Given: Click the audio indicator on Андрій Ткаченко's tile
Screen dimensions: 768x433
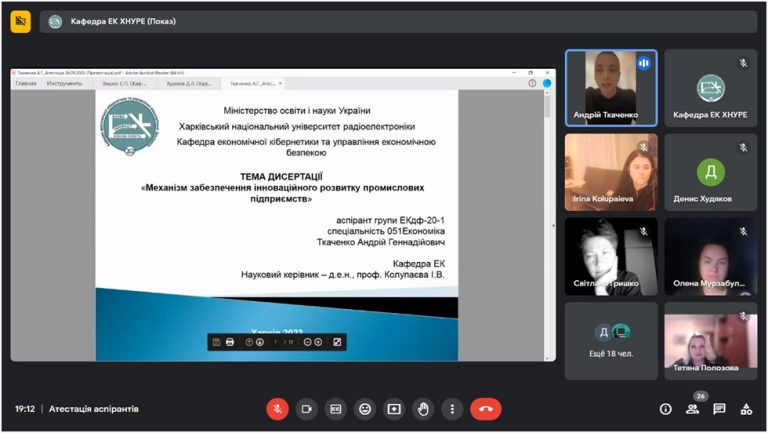Looking at the screenshot, I should 644,63.
